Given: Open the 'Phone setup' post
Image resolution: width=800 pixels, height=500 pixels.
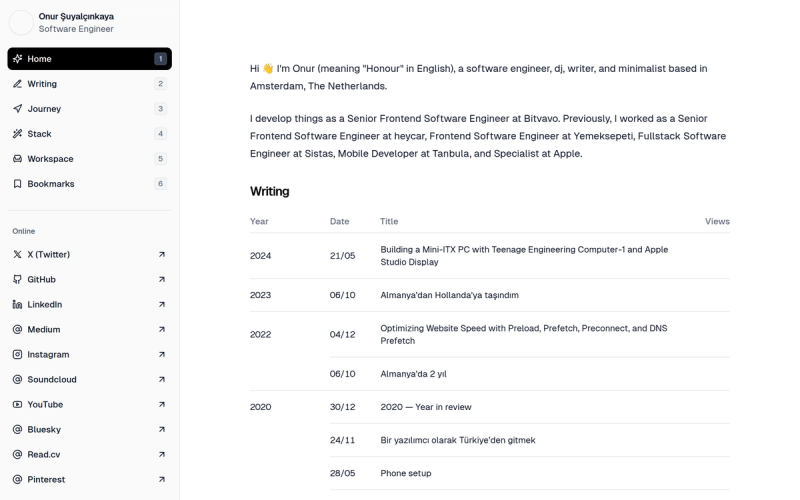Looking at the screenshot, I should click(x=406, y=473).
